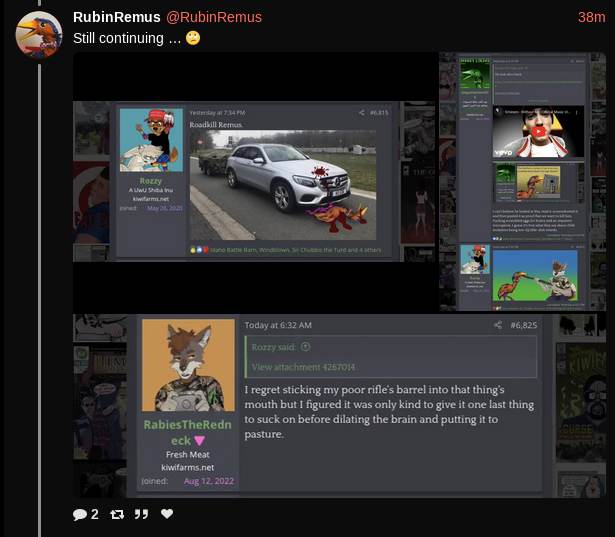
Task: Open RubinRemus profile avatar
Action: tap(38, 35)
